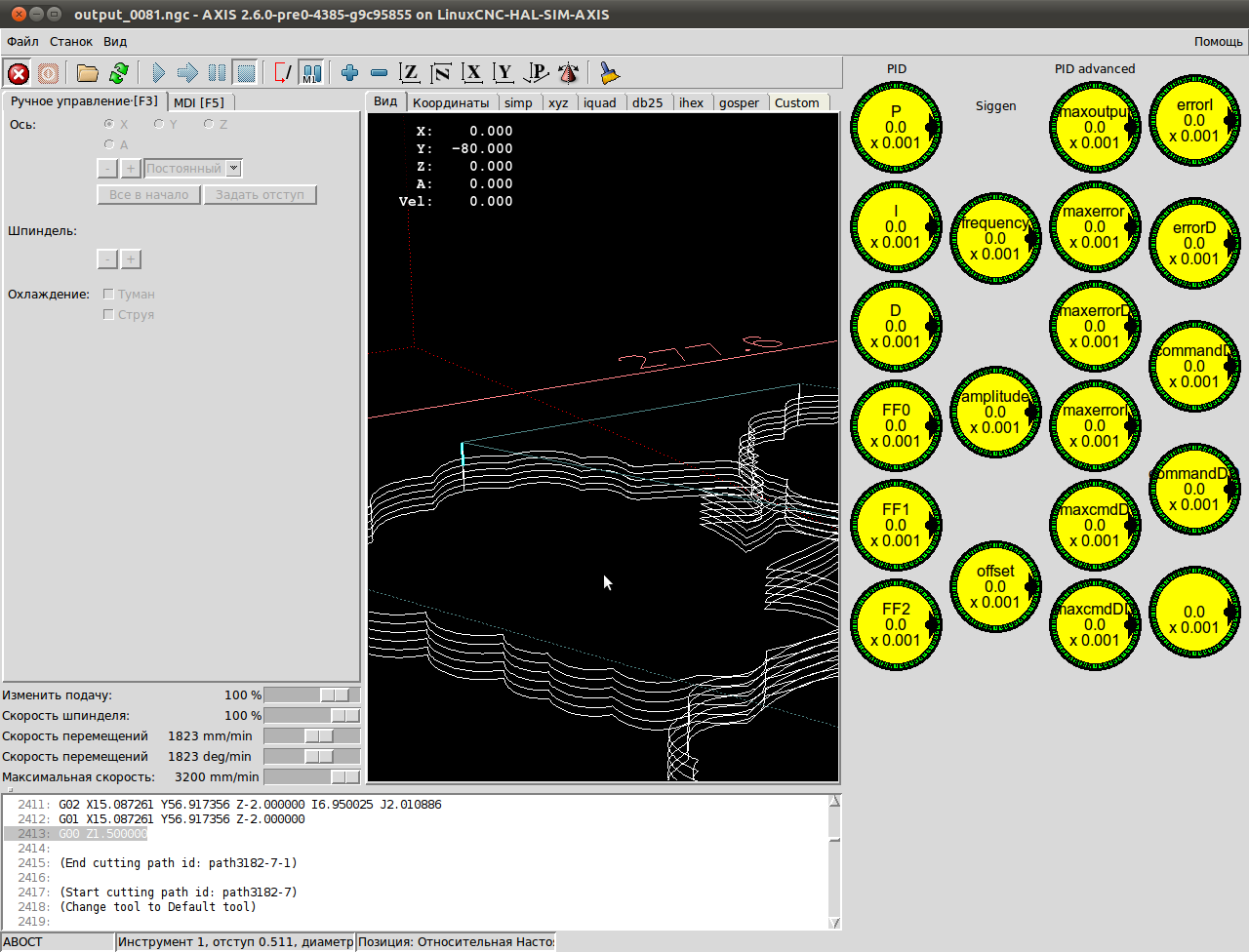The height and width of the screenshot is (952, 1249).
Task: Clear live plot with broom icon
Action: point(609,73)
